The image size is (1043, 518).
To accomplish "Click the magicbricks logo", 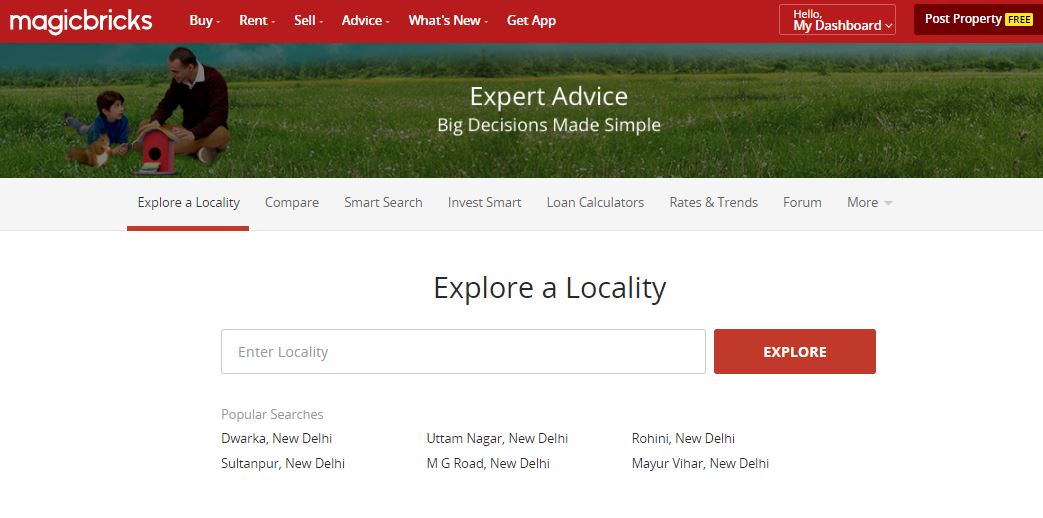I will coord(81,21).
